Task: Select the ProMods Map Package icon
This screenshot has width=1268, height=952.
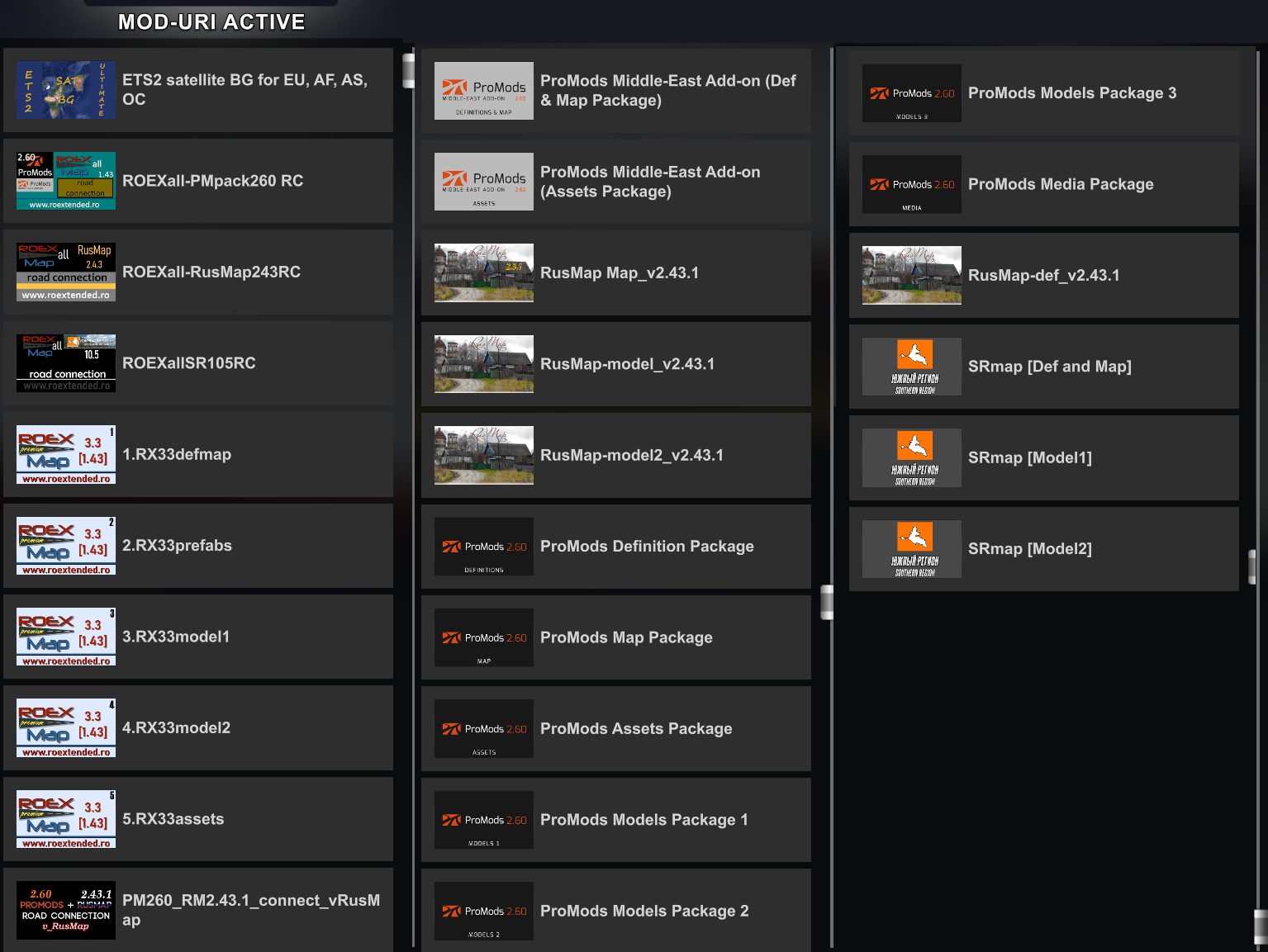Action: pos(484,637)
